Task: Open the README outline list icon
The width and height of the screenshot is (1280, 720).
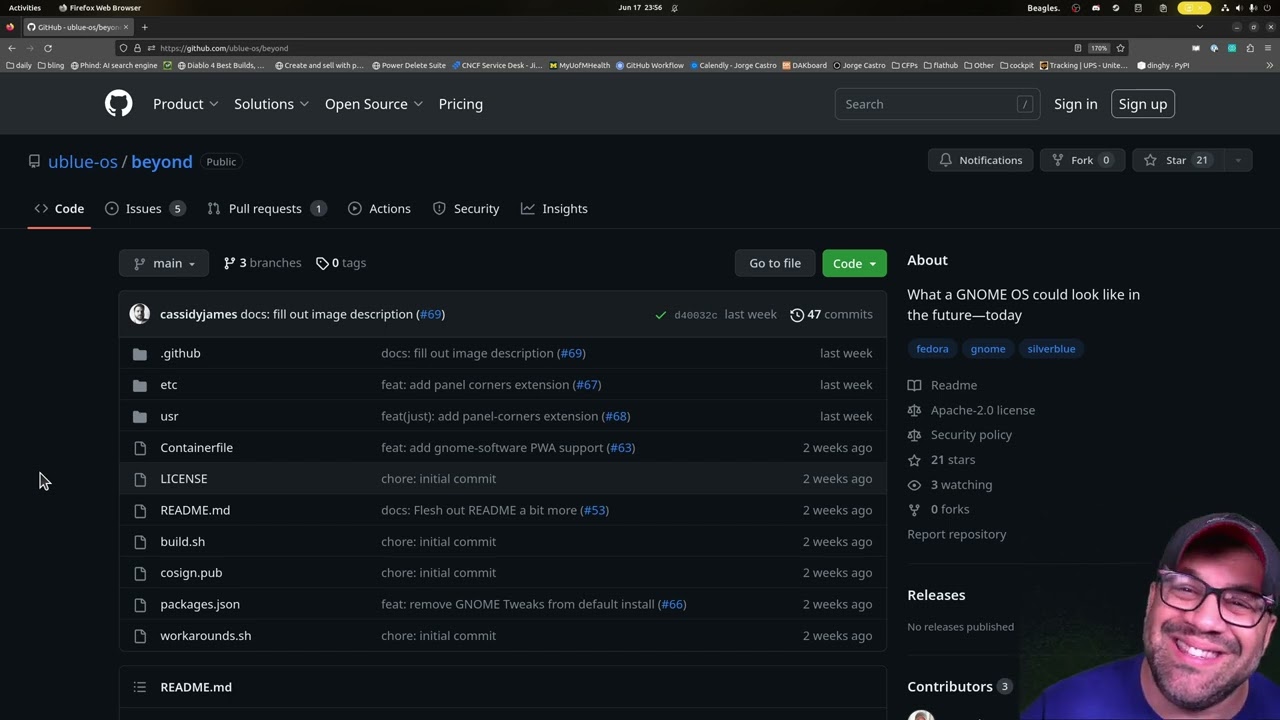Action: click(140, 687)
